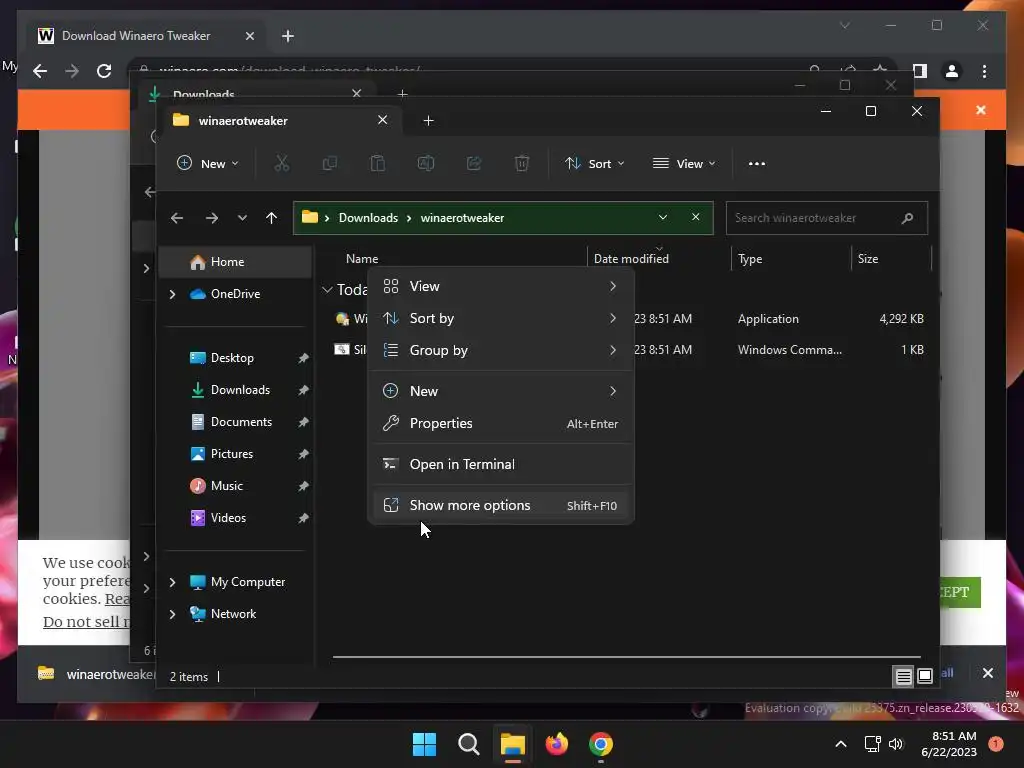
Task: Select the Application 4,292 KB file row
Action: (x=629, y=319)
